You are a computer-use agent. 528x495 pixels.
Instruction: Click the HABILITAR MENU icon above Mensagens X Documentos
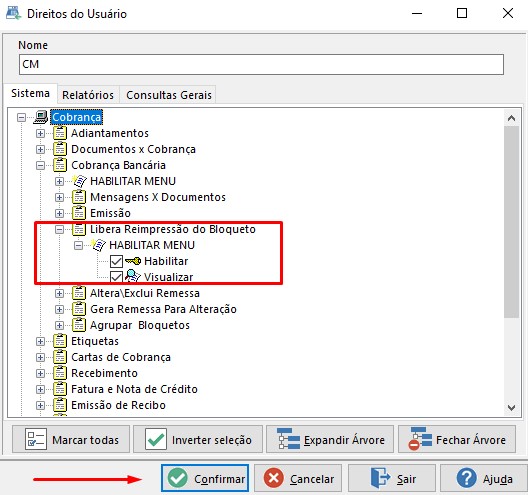pyautogui.click(x=79, y=181)
